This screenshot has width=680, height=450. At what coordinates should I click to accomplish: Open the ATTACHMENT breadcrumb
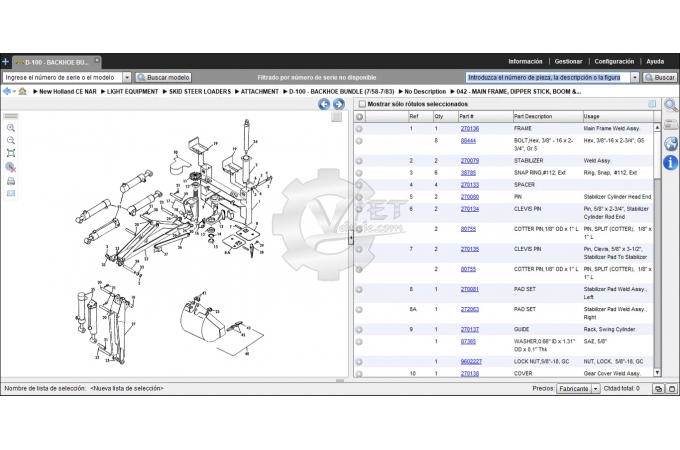click(259, 91)
